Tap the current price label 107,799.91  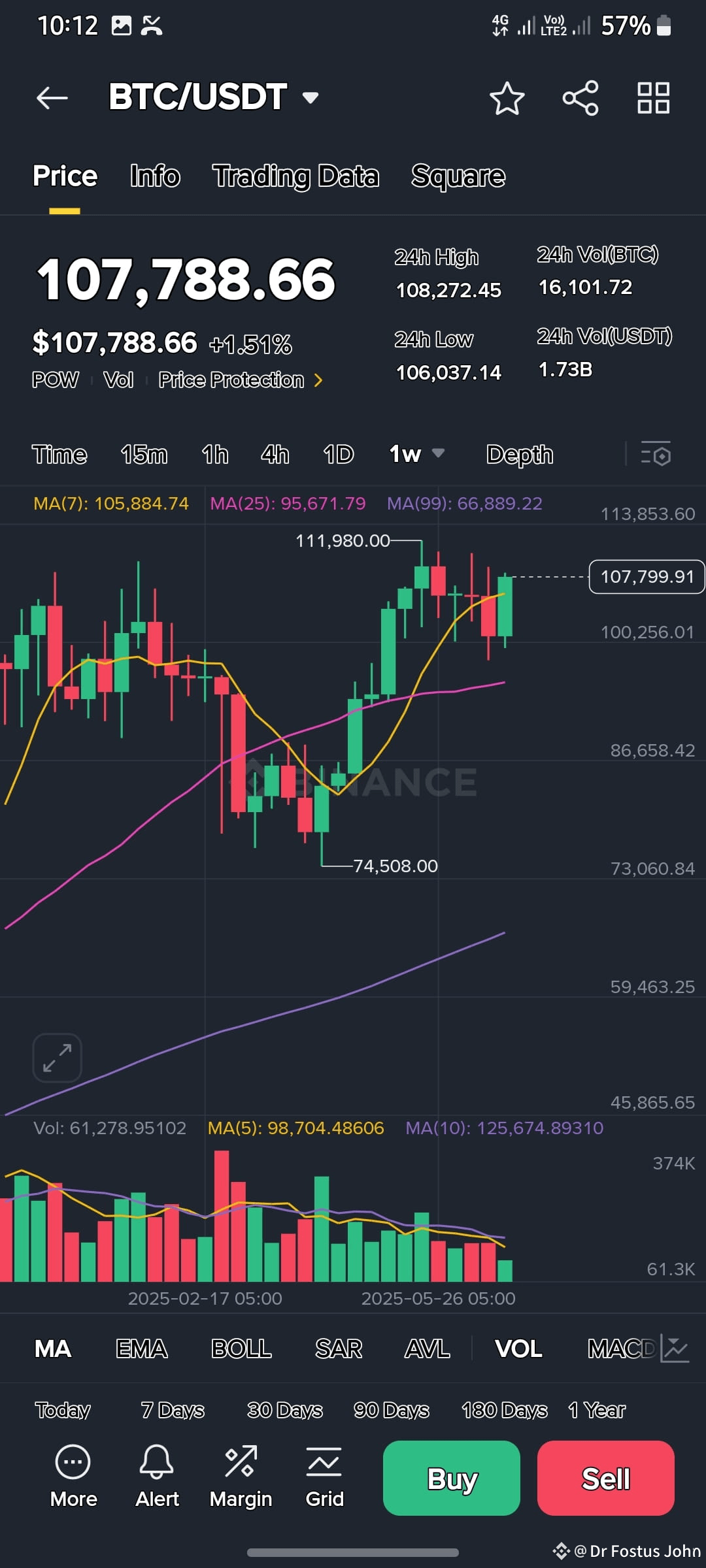(647, 576)
